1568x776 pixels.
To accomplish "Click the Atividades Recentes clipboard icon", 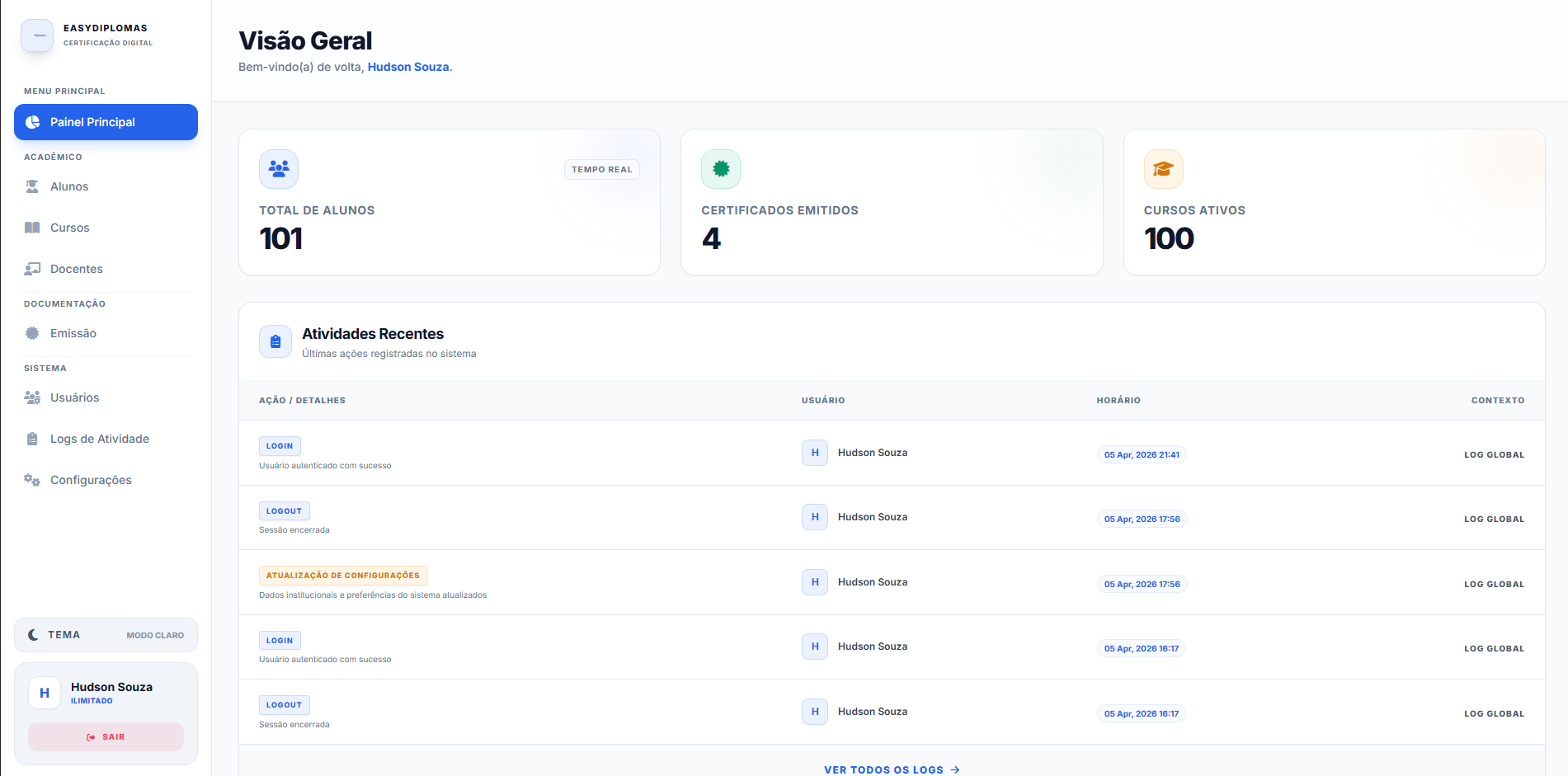I will (x=275, y=341).
